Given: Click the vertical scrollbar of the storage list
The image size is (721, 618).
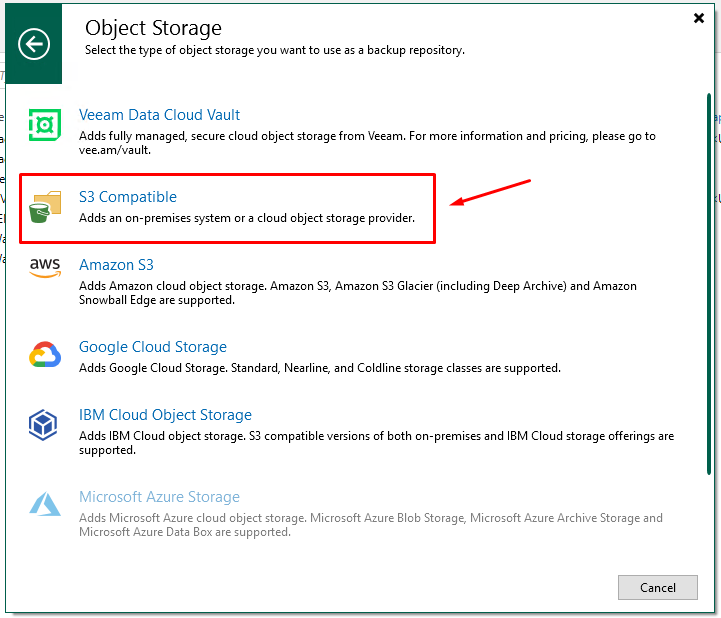Looking at the screenshot, I should point(709,284).
